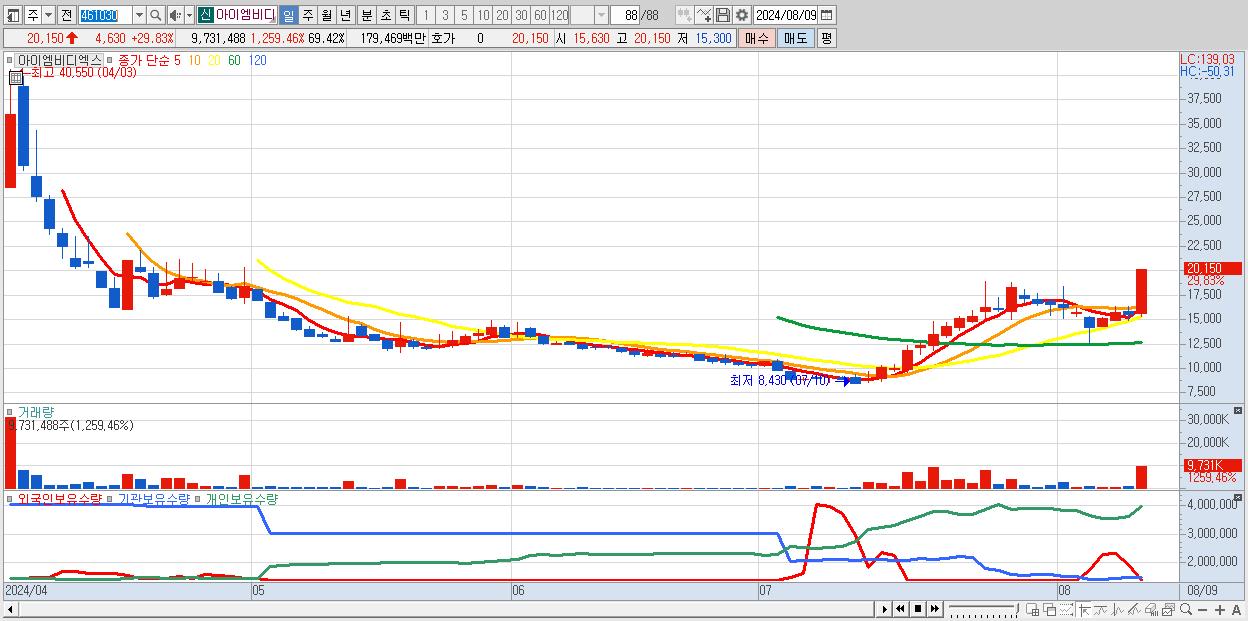Open the interval combo box dropdown arrow
The width and height of the screenshot is (1248, 621).
(x=601, y=15)
